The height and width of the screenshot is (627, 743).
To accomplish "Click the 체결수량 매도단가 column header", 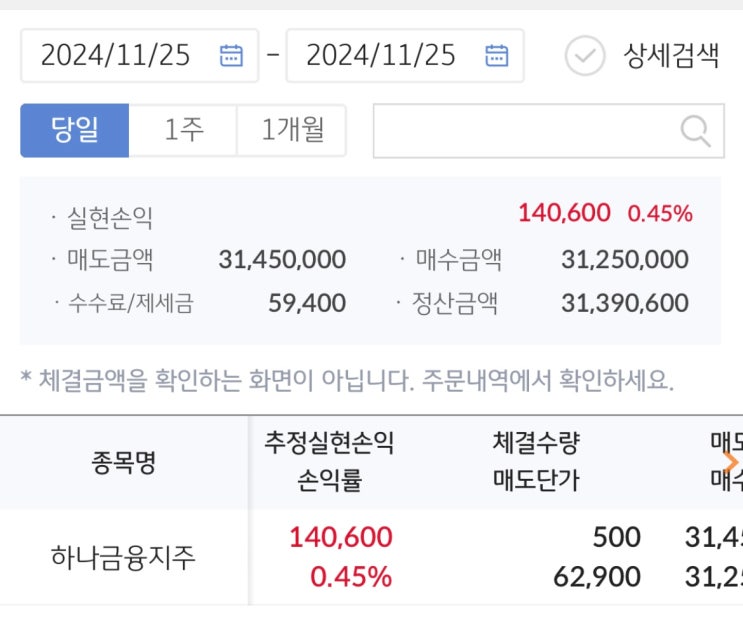I will point(536,462).
